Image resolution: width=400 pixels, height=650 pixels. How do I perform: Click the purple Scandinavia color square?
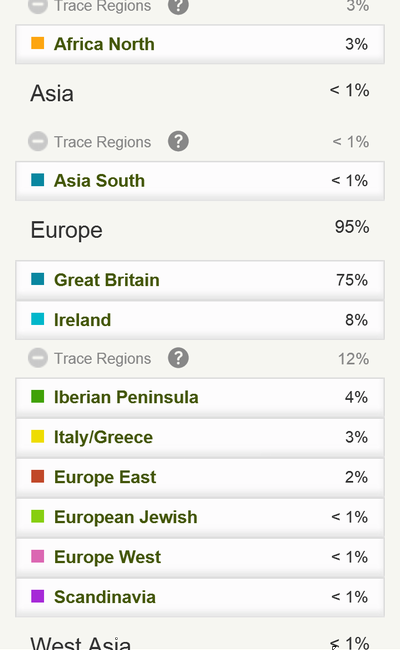[38, 596]
